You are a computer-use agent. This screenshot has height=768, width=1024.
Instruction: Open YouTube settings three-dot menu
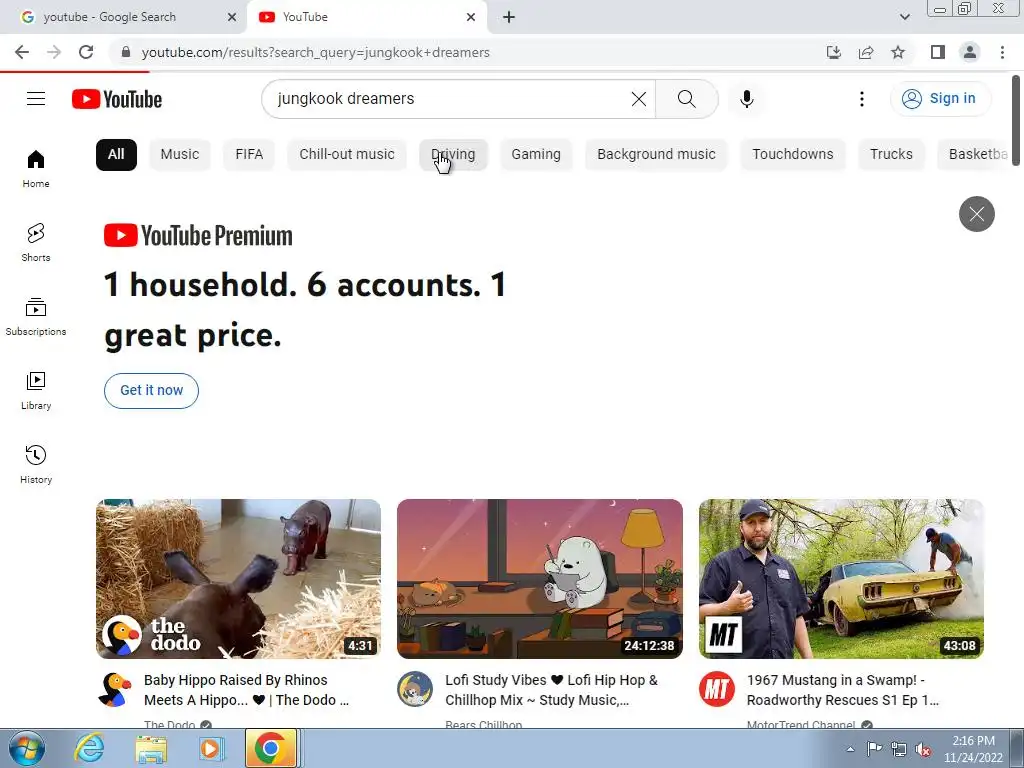pyautogui.click(x=861, y=99)
